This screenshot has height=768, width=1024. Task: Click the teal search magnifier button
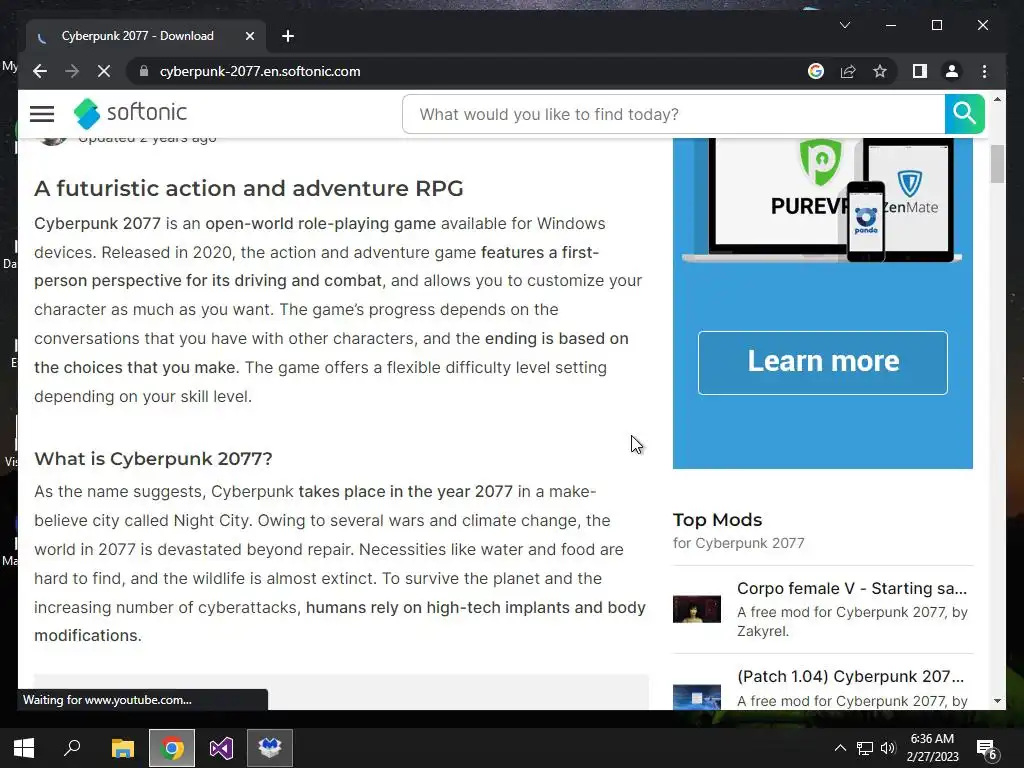click(964, 114)
